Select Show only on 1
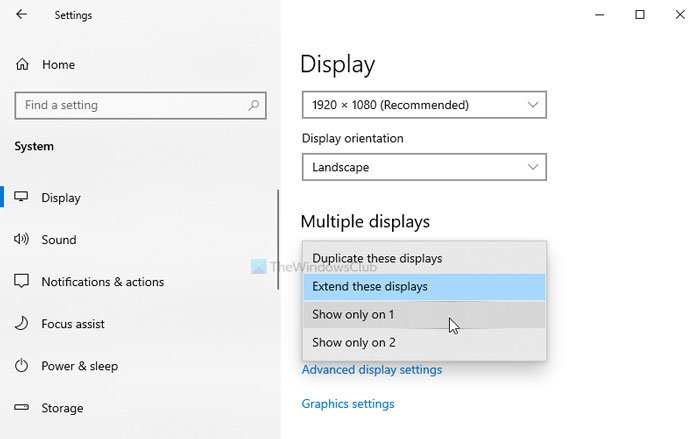 [x=424, y=314]
